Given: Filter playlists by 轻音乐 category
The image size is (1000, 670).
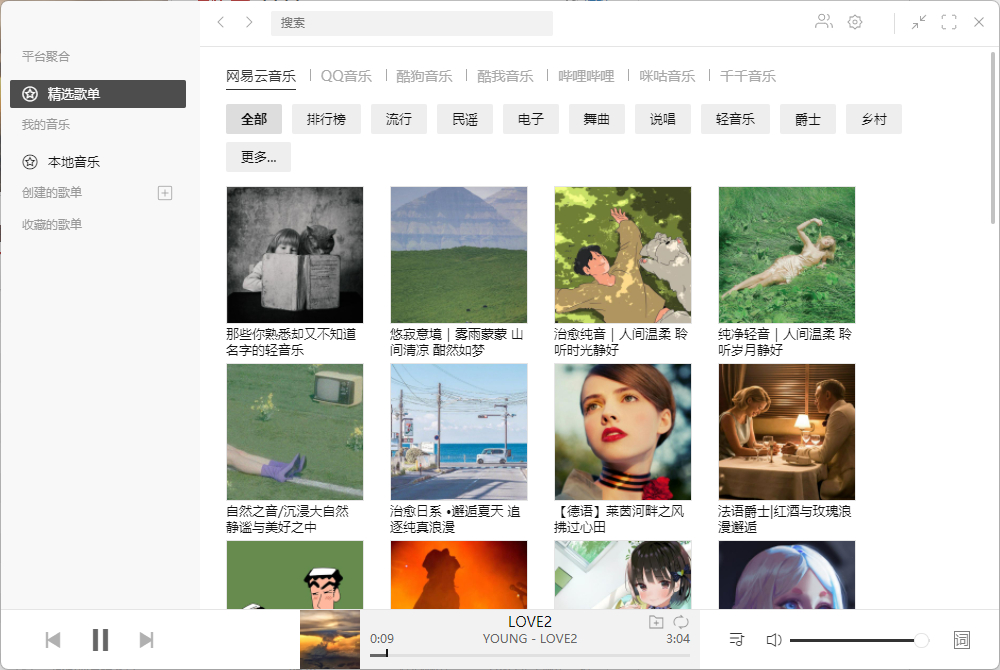Looking at the screenshot, I should pos(735,119).
